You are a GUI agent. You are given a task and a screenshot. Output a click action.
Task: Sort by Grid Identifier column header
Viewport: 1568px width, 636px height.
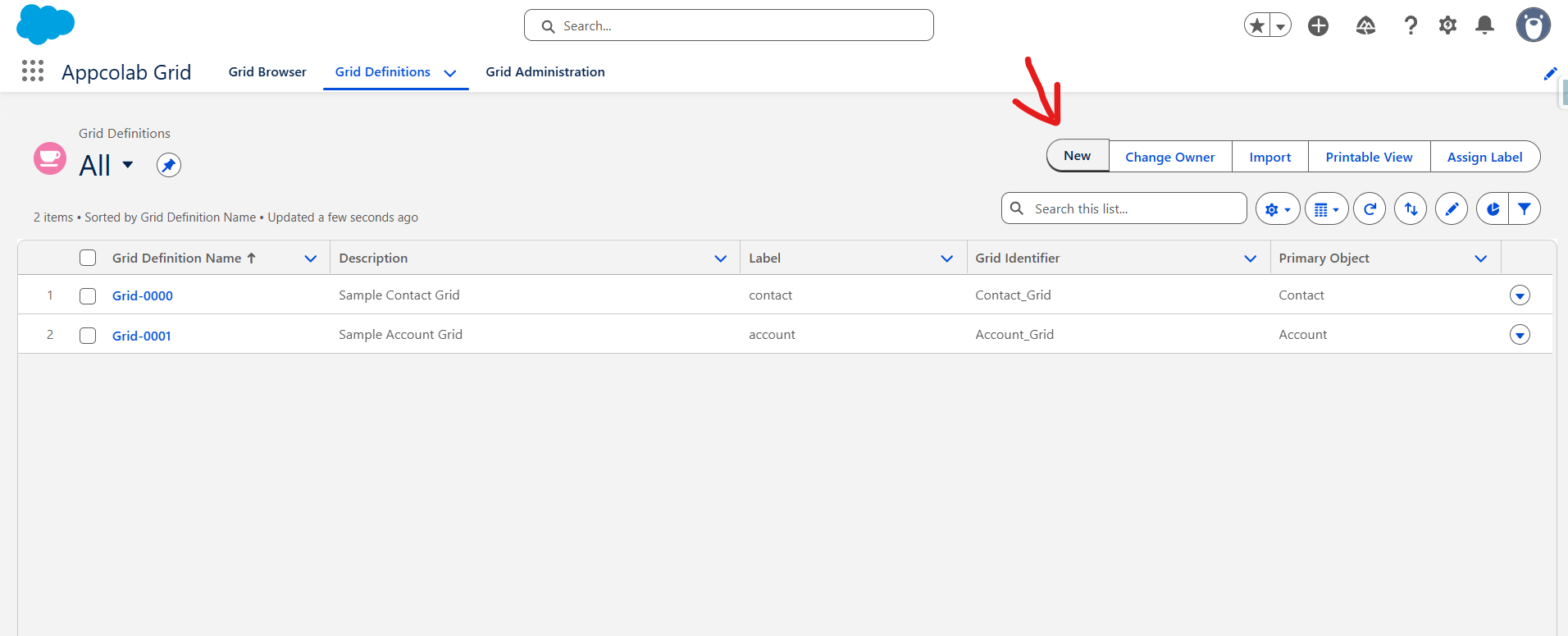tap(1018, 259)
